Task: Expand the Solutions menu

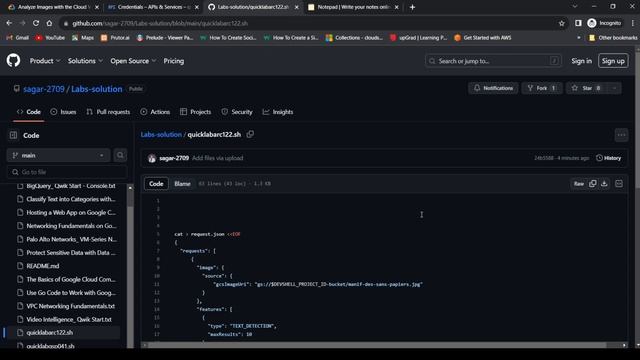Action: pyautogui.click(x=85, y=61)
